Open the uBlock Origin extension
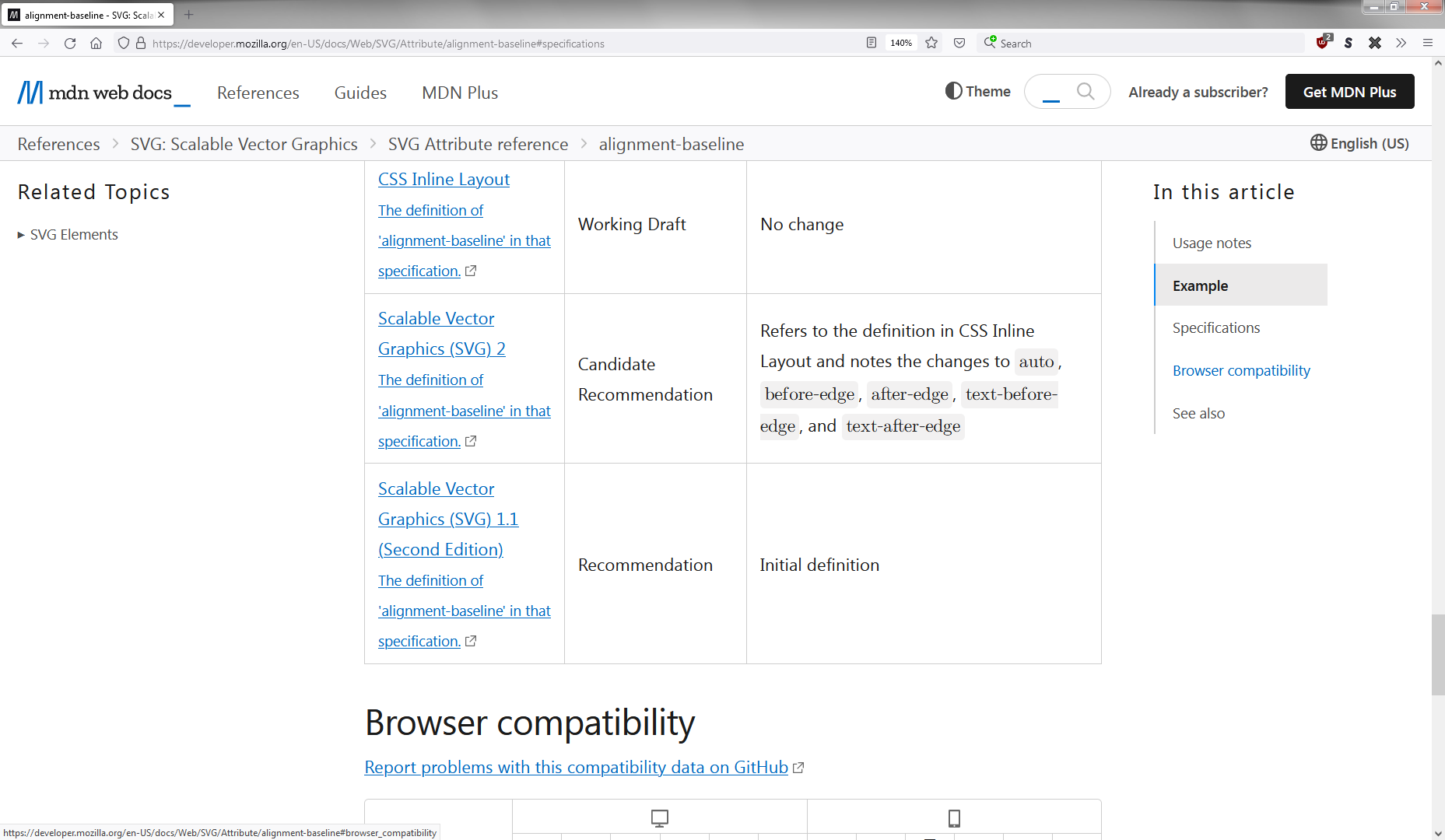The image size is (1445, 840). coord(1322,43)
